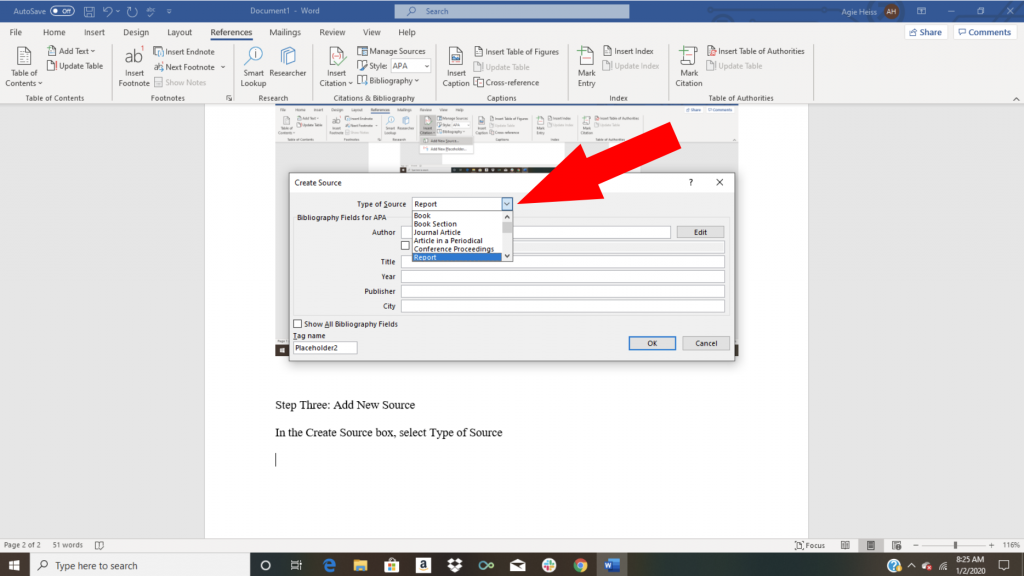The height and width of the screenshot is (576, 1024).
Task: Click OK in the Create Source dialog
Action: tap(652, 343)
